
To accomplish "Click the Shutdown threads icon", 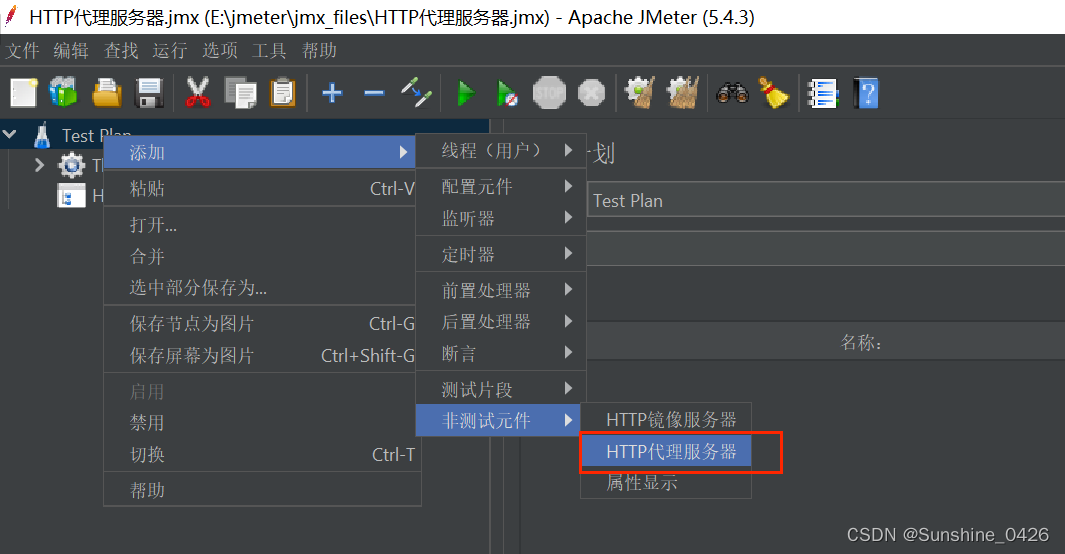I will 591,93.
